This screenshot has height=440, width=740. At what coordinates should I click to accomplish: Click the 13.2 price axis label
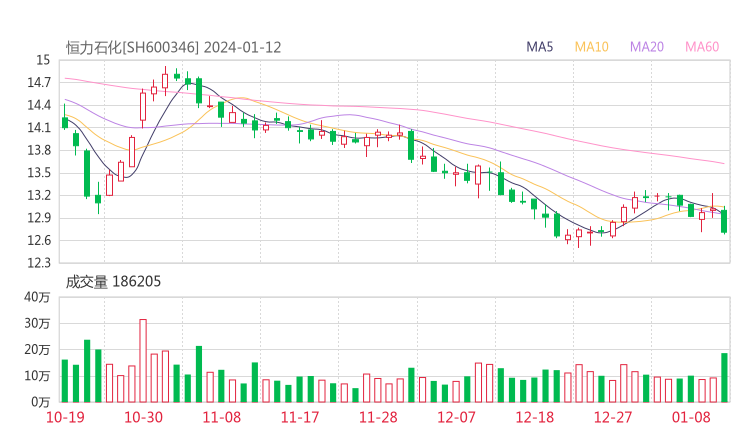39,195
